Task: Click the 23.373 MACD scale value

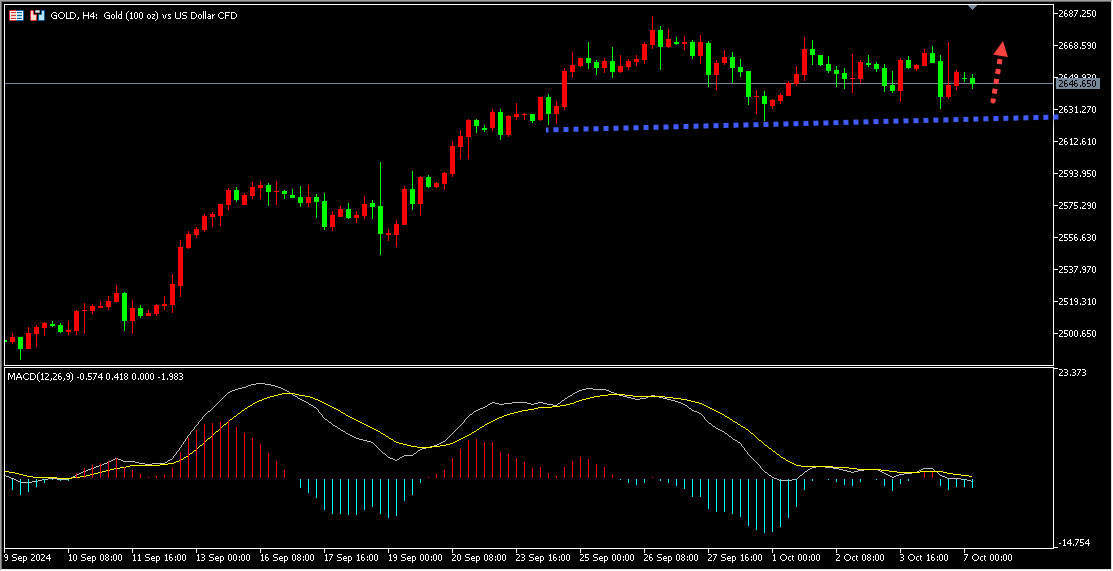Action: point(1073,372)
